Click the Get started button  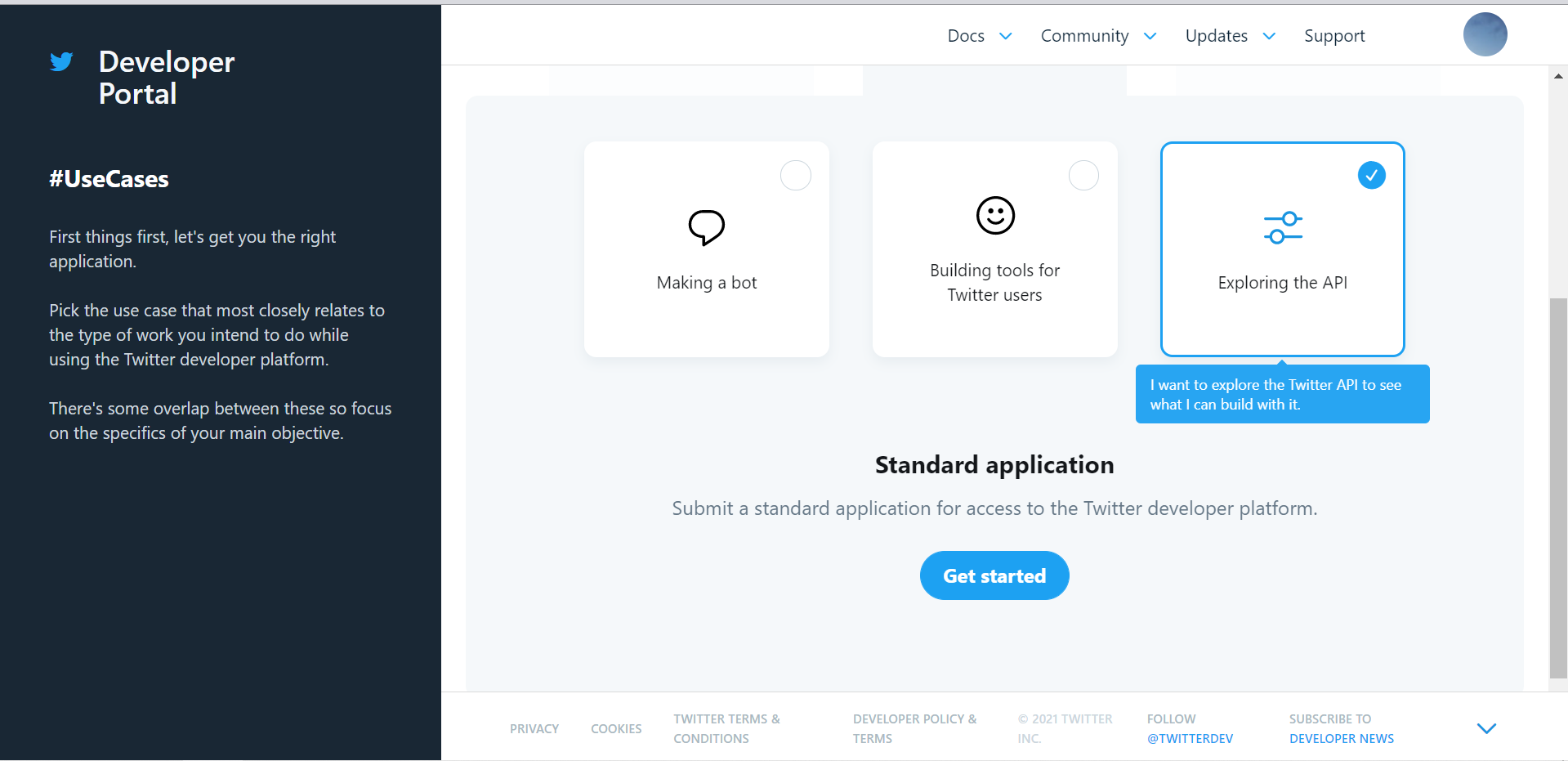[x=994, y=575]
